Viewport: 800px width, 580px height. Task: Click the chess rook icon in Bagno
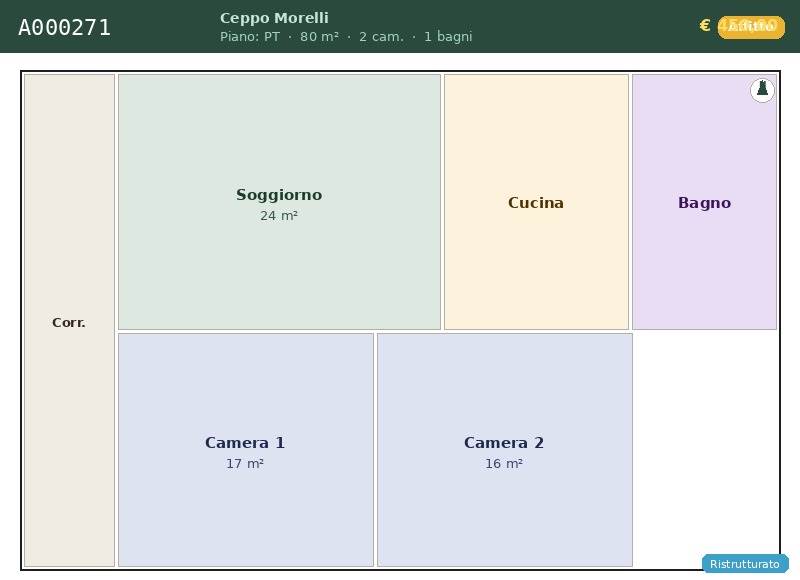[762, 90]
